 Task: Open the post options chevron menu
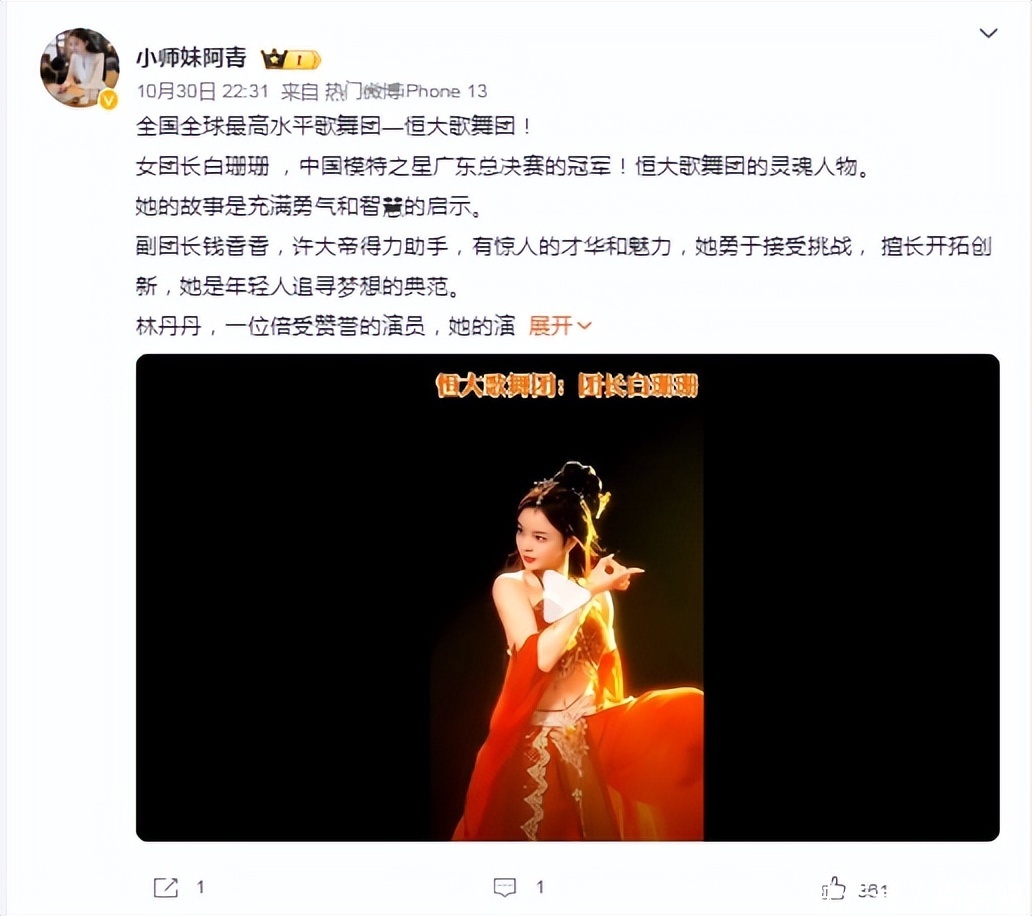(989, 33)
